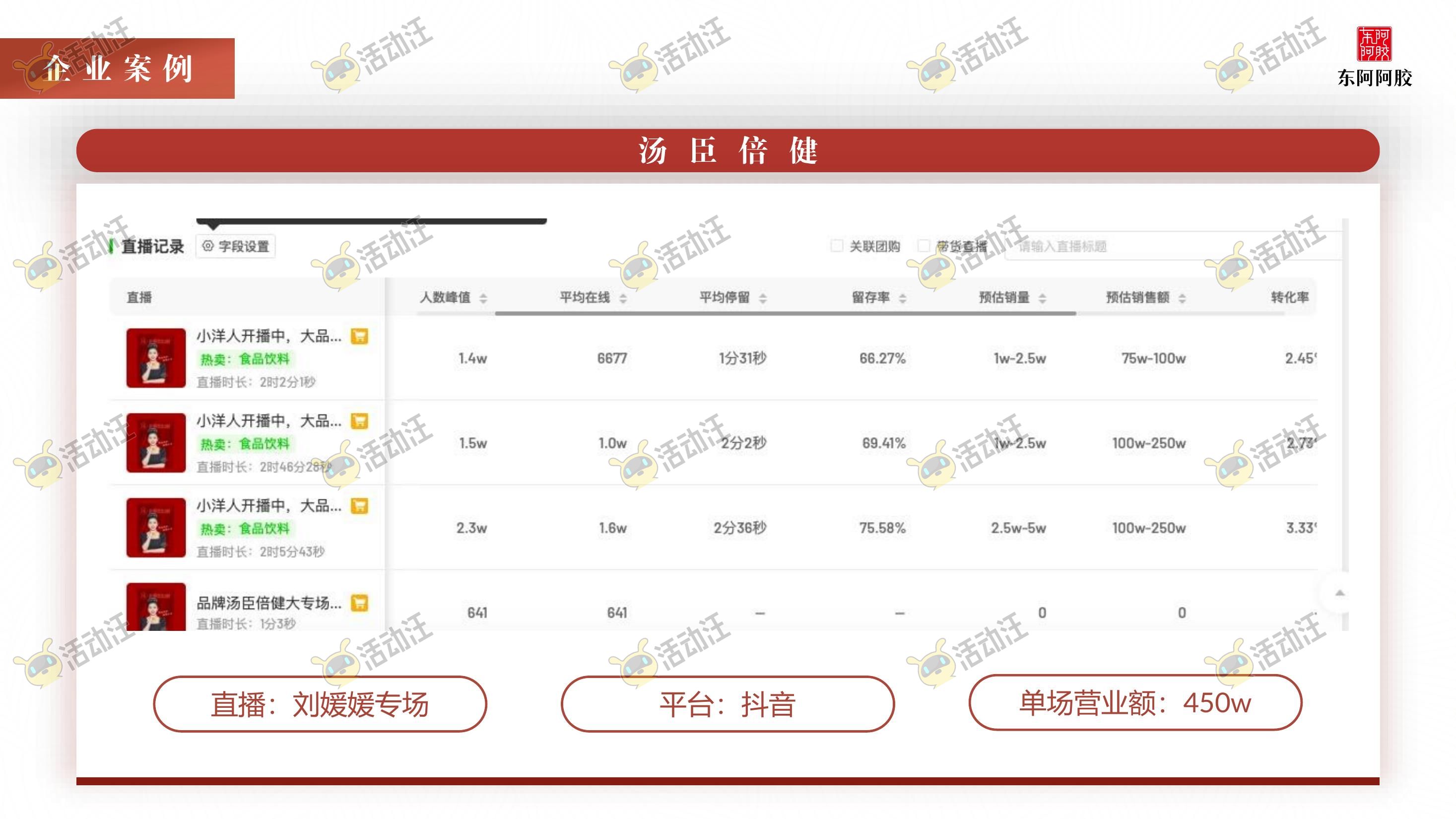
Task: Tick the 关联团购 checkbox
Action: click(837, 246)
